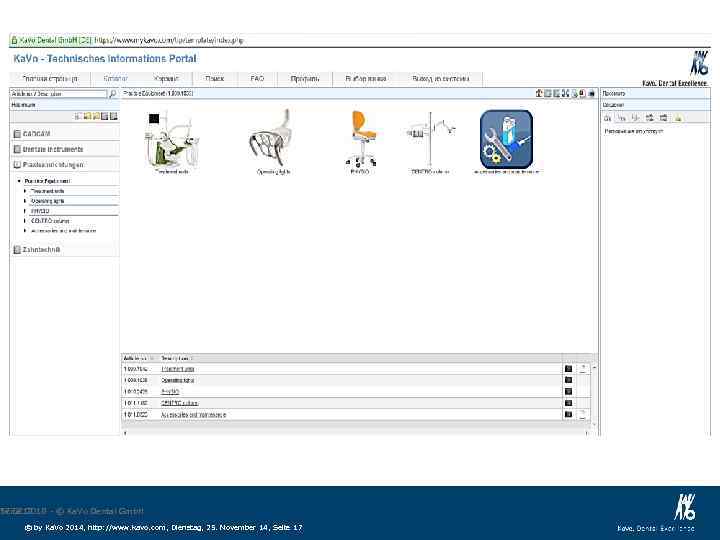Click last icon in left navigation toolbar
The image size is (720, 540).
(x=113, y=117)
